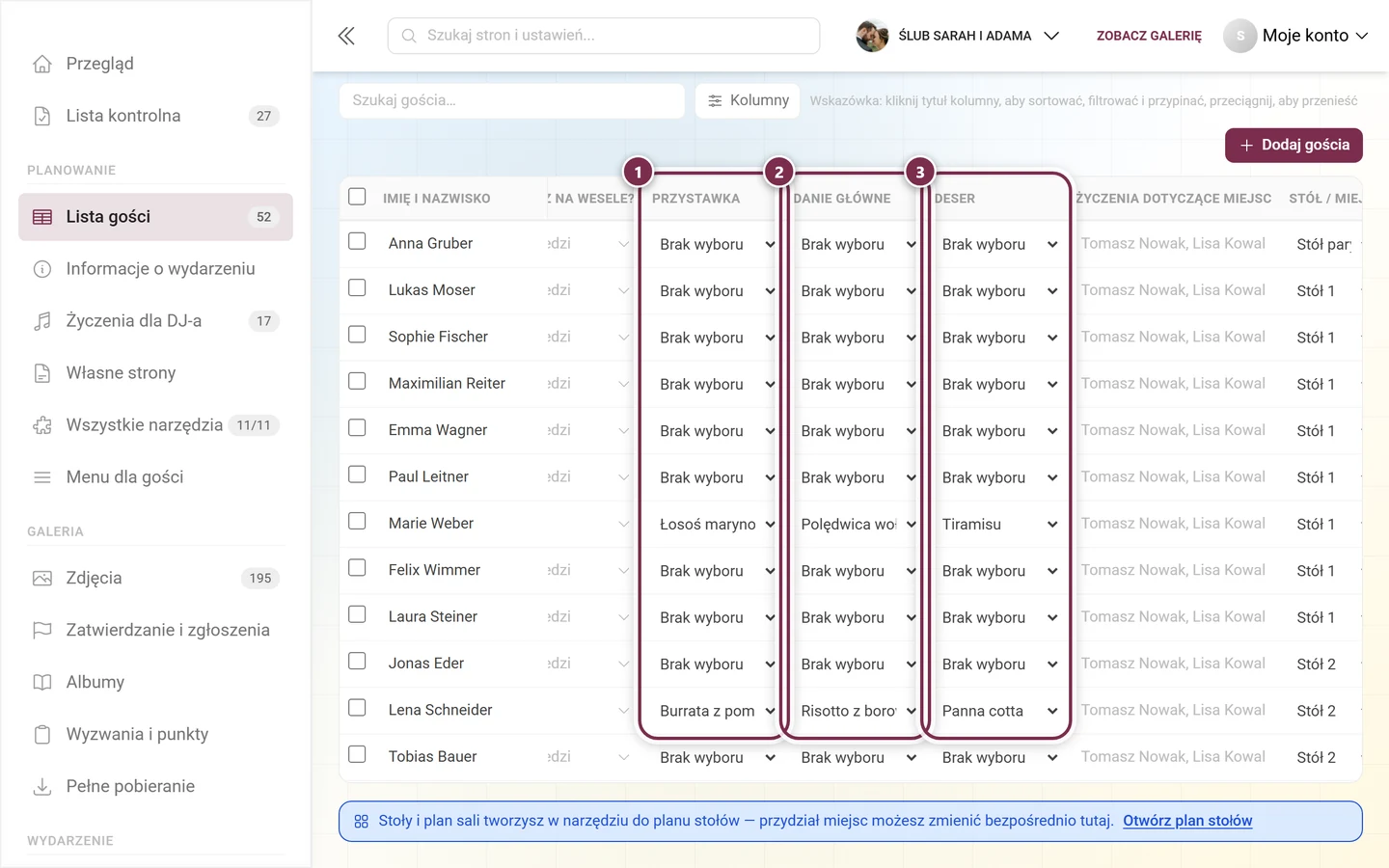Click the Życzenia dla DJ-a music icon
Viewport: 1389px width, 868px height.
coord(42,321)
